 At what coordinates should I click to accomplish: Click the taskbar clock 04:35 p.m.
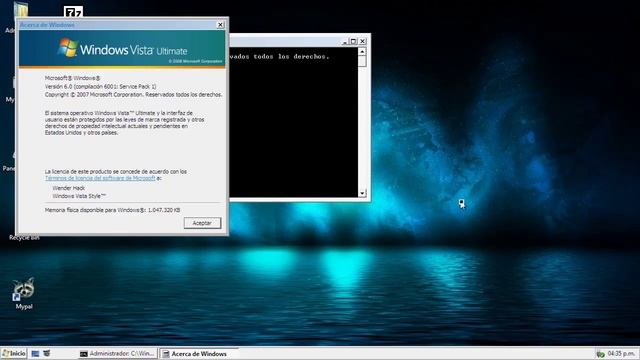pyautogui.click(x=620, y=353)
